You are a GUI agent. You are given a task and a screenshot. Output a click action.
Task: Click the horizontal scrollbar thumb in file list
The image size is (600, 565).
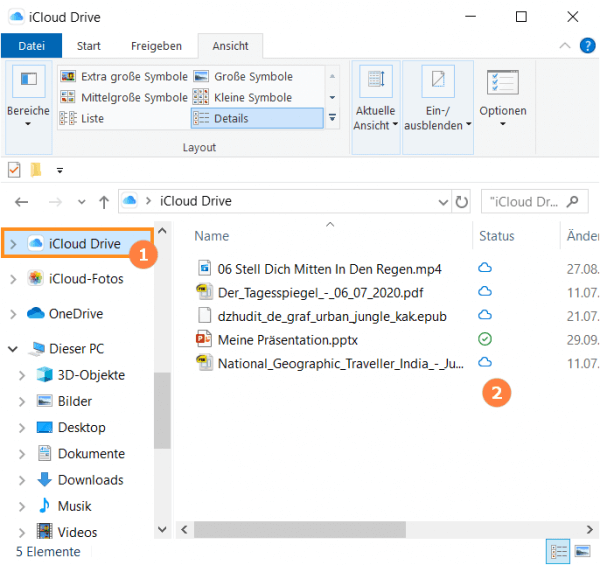(300, 530)
